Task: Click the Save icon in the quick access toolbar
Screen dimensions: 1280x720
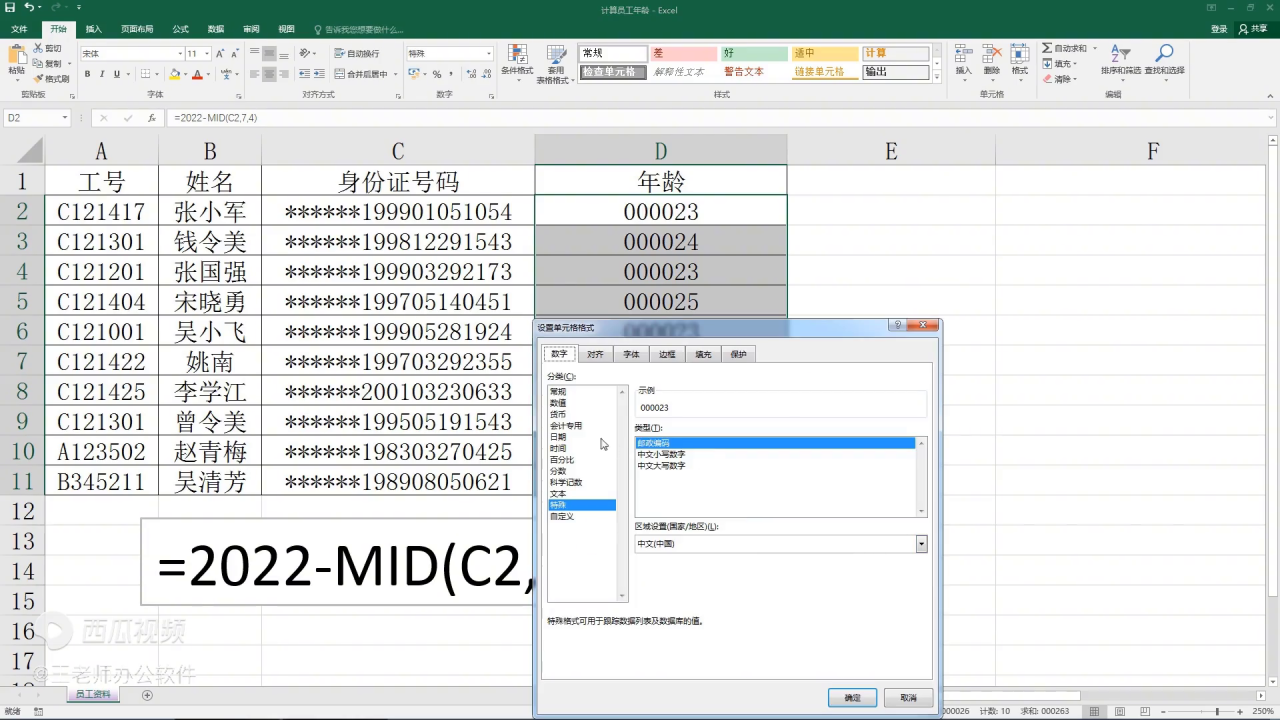Action: pyautogui.click(x=9, y=7)
